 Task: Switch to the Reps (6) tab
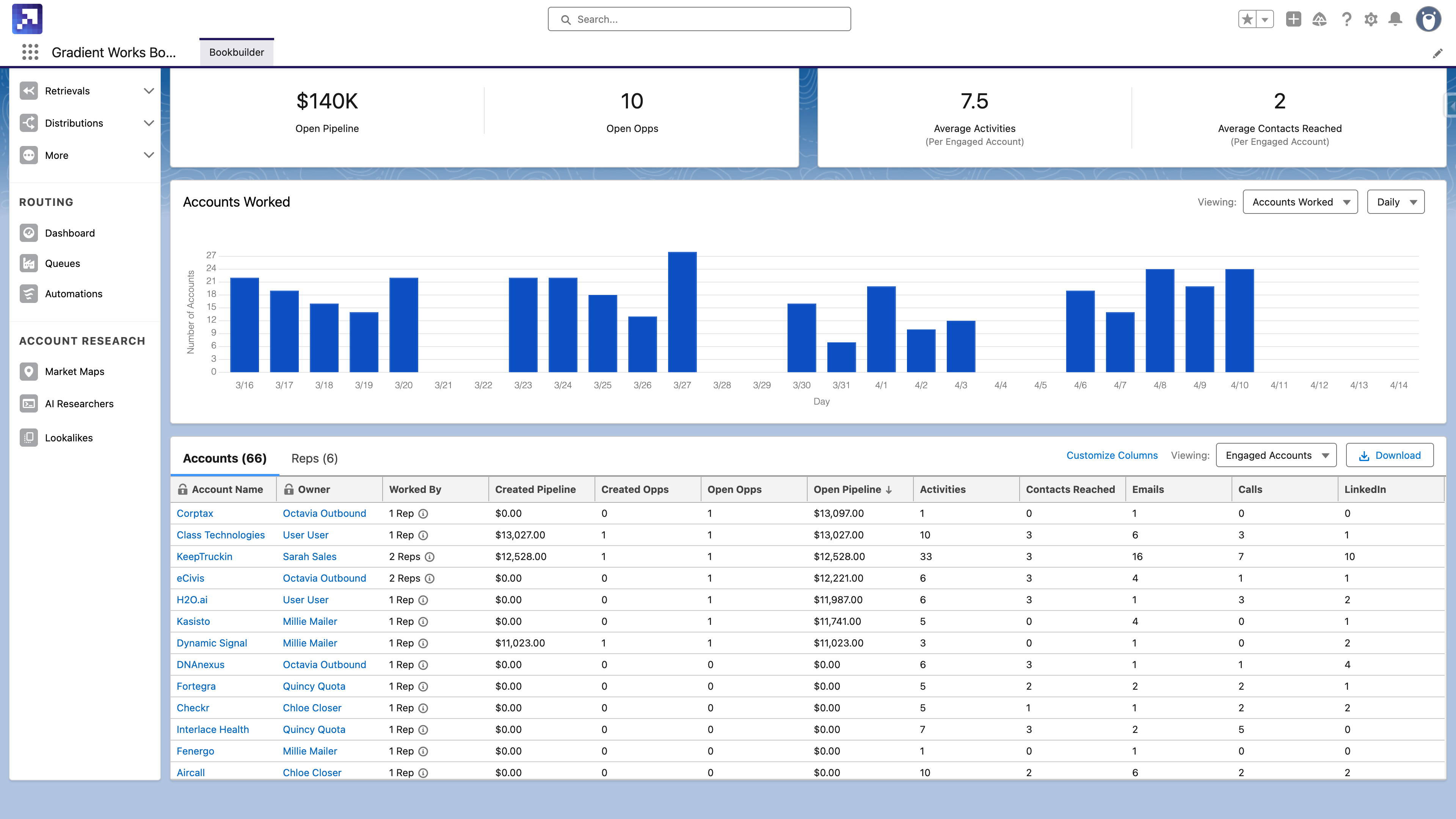coord(314,458)
